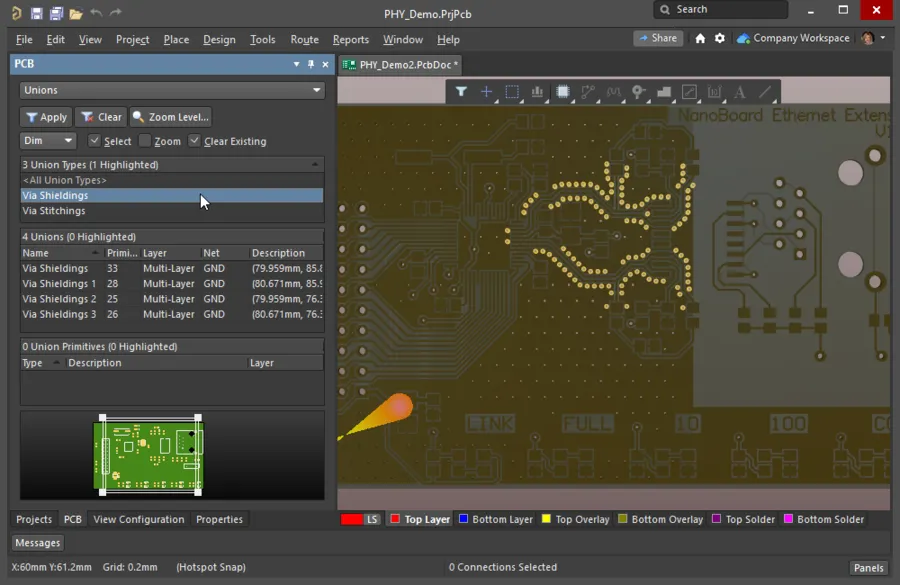Uncheck the Select checkbox
This screenshot has height=585, width=900.
(x=95, y=141)
